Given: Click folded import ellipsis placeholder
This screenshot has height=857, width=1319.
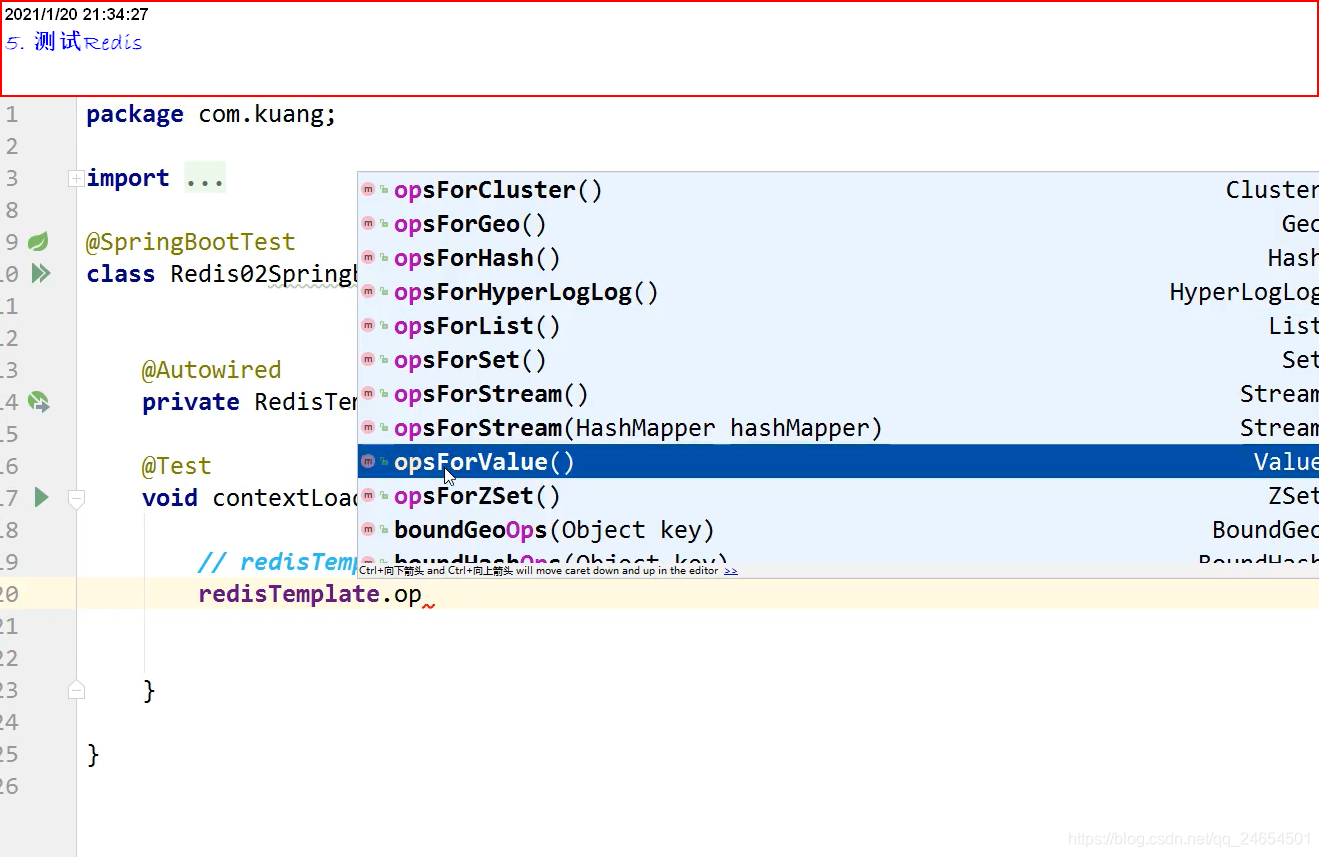Looking at the screenshot, I should 205,178.
